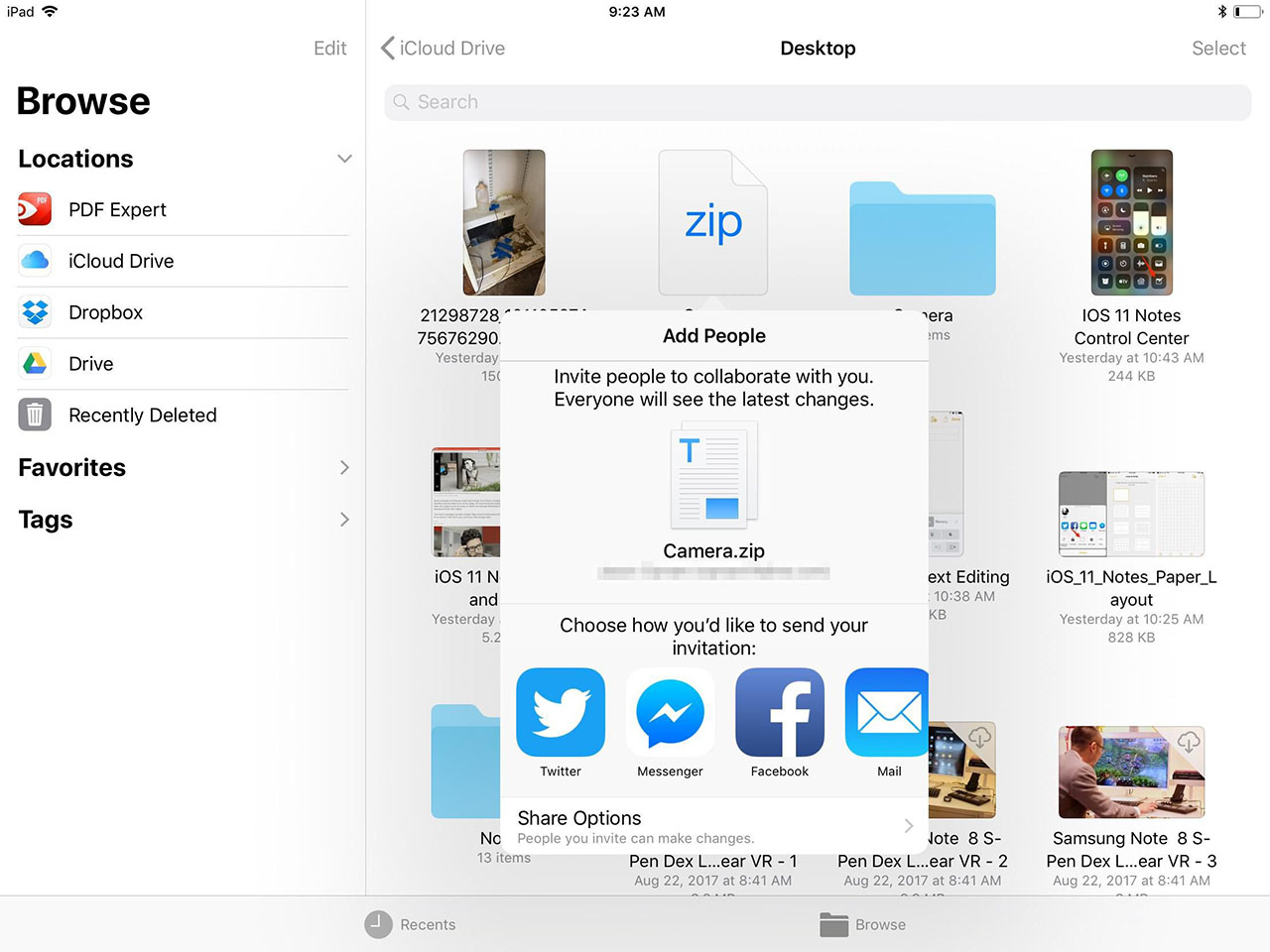Select iCloud Drive in the sidebar
Image resolution: width=1270 pixels, height=952 pixels.
(x=121, y=261)
